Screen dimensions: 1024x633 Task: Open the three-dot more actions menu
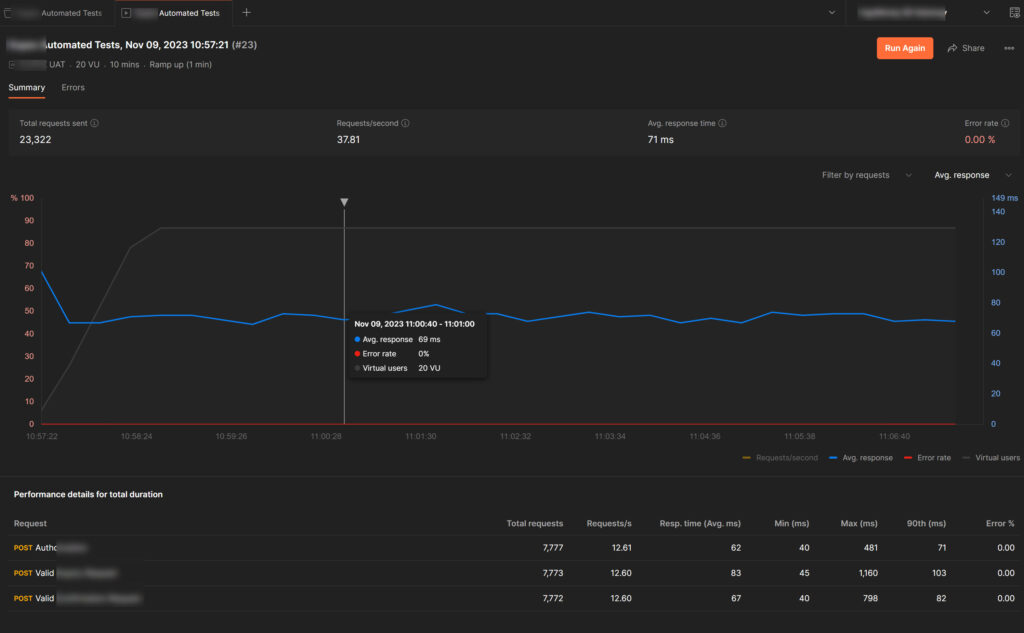[x=1009, y=48]
